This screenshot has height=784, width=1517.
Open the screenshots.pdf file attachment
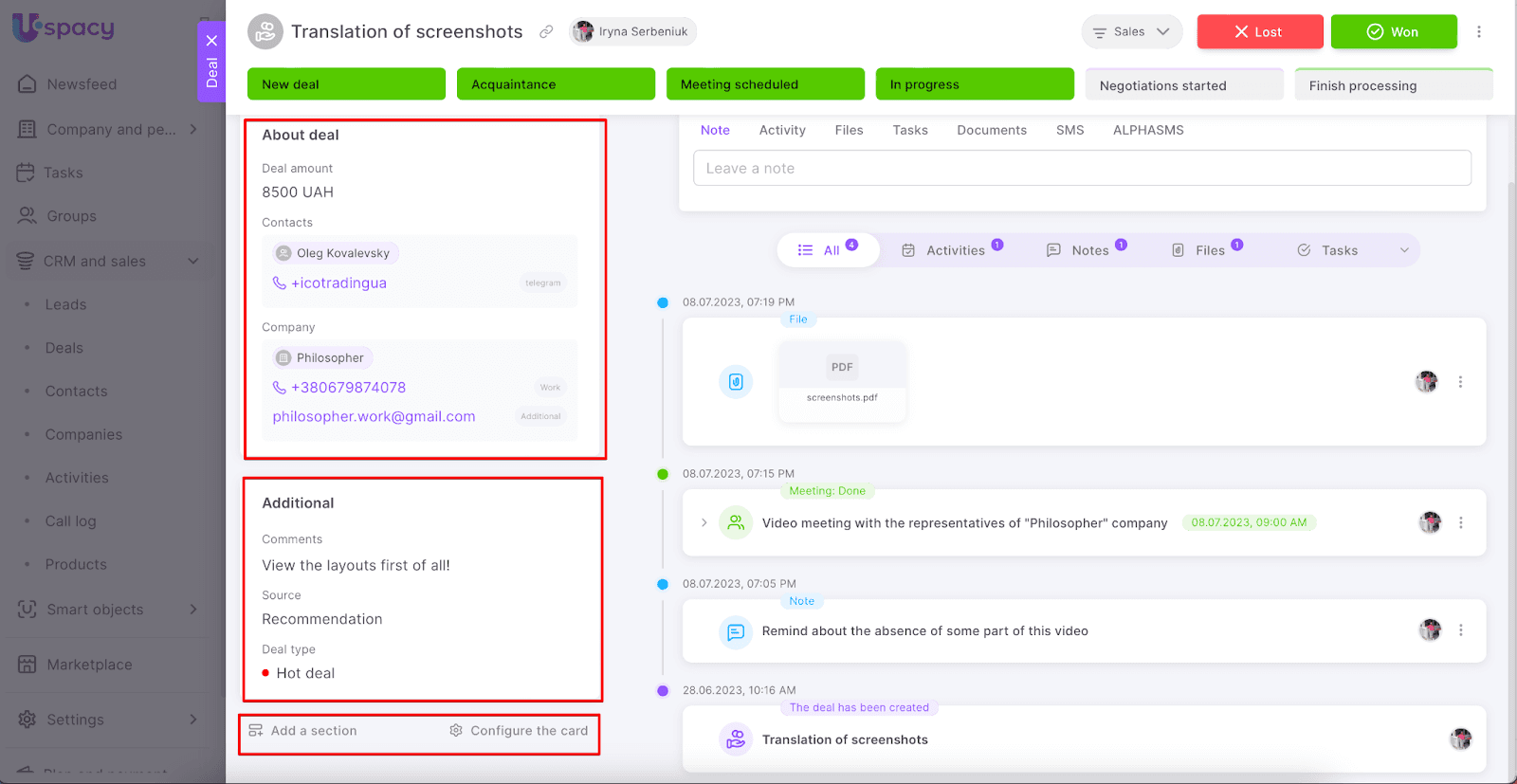(842, 381)
